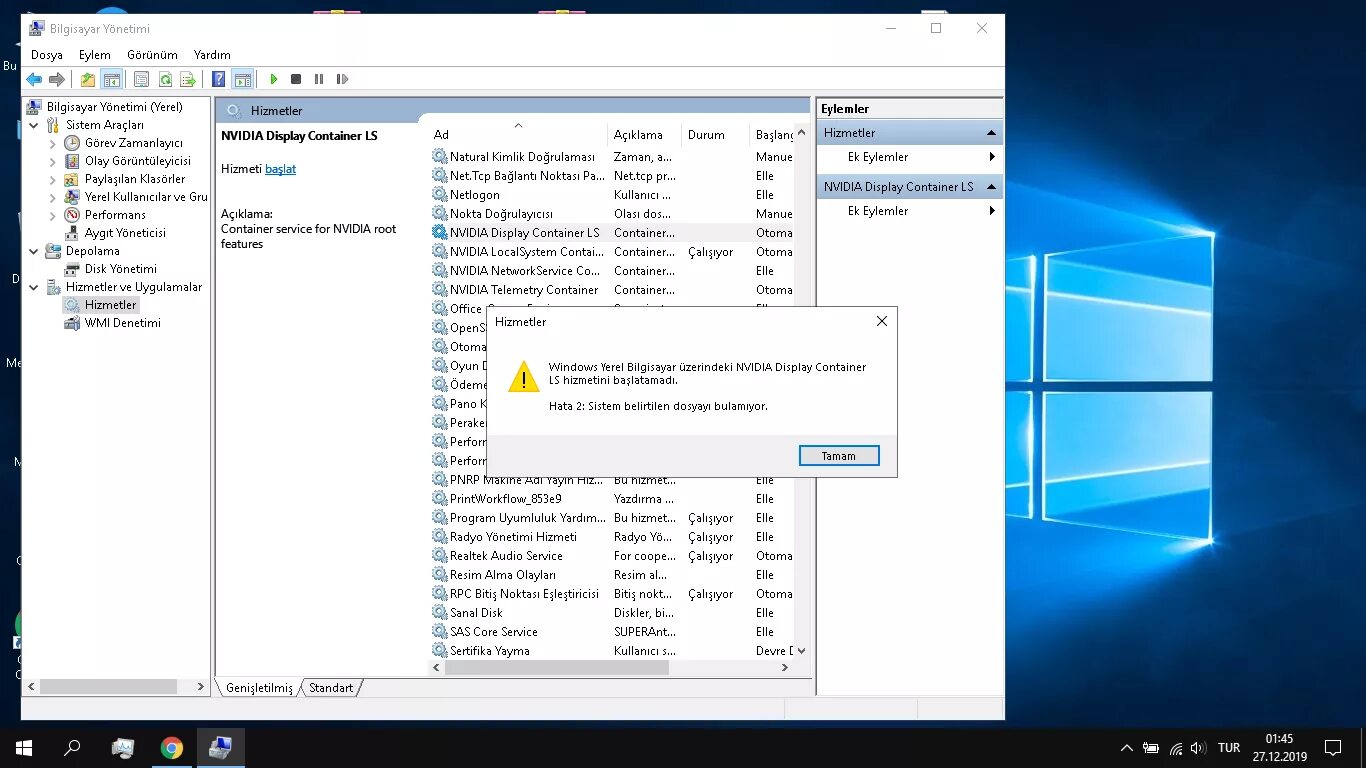Viewport: 1366px width, 768px height.
Task: Open taskbar search magnifier
Action: click(72, 747)
